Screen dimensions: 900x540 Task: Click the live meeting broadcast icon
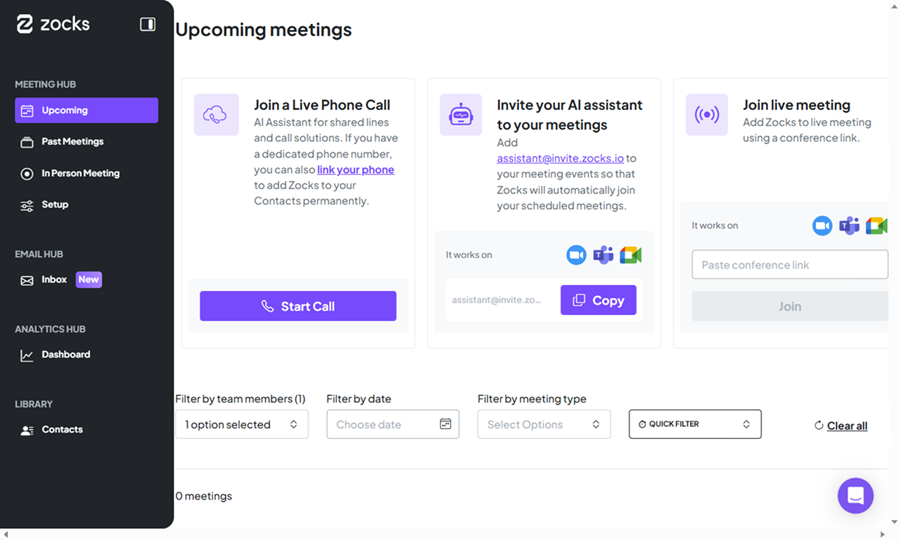point(706,115)
